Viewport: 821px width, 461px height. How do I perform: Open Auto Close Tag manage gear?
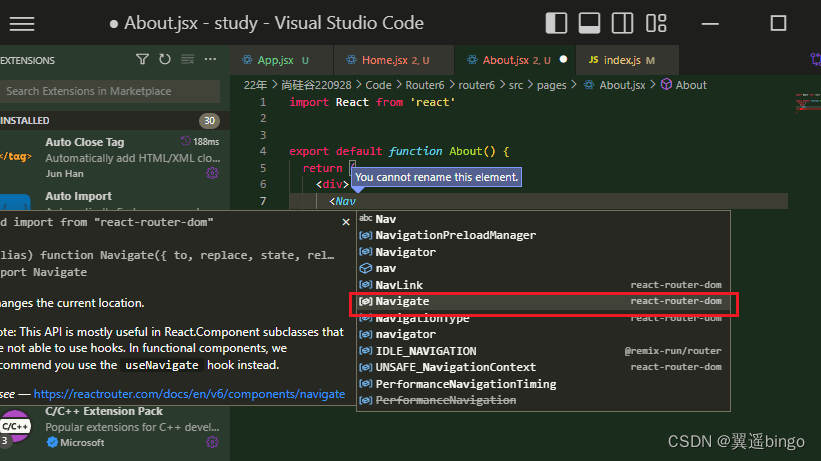[212, 173]
